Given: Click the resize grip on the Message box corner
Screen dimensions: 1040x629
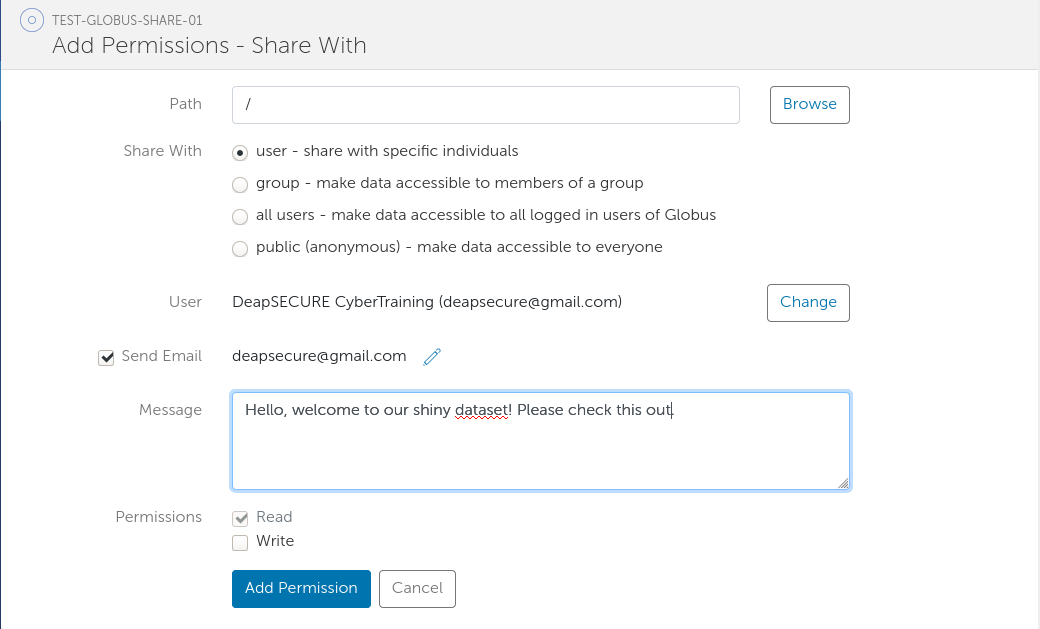Looking at the screenshot, I should (845, 485).
